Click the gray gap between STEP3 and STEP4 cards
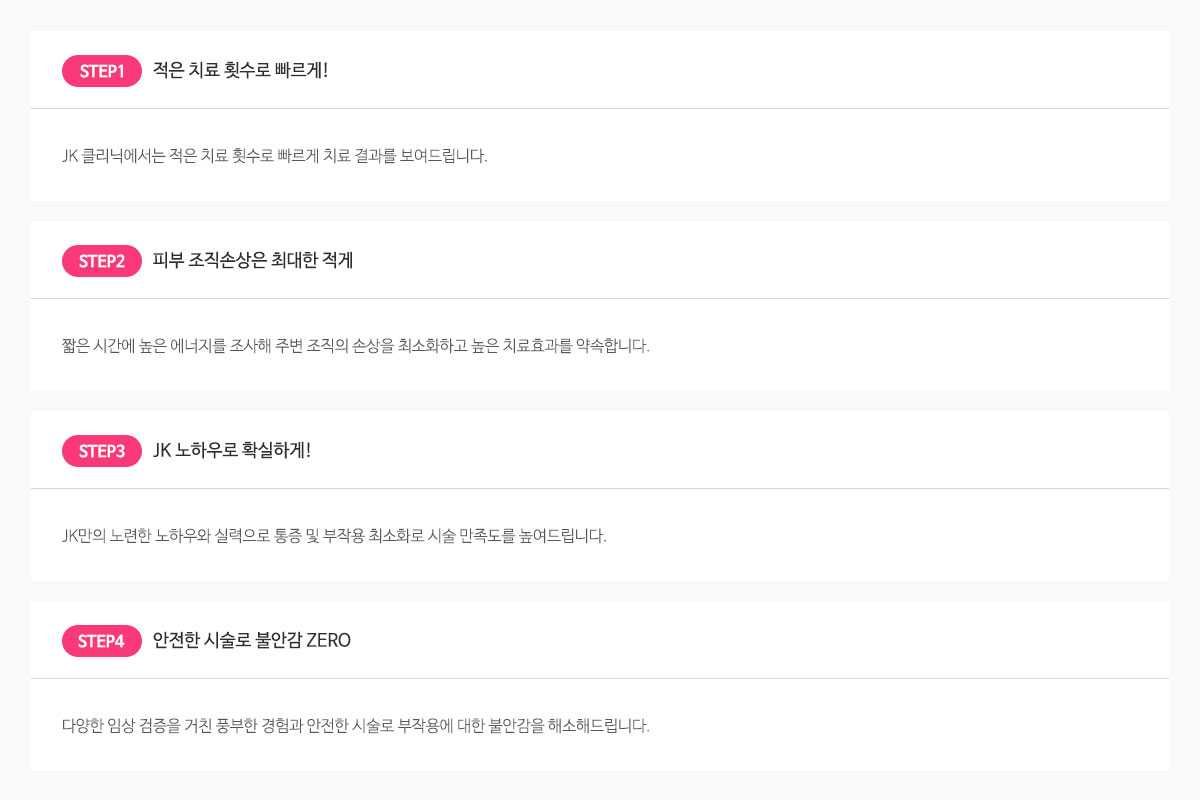Screen dimensions: 1200x800 [x=600, y=591]
